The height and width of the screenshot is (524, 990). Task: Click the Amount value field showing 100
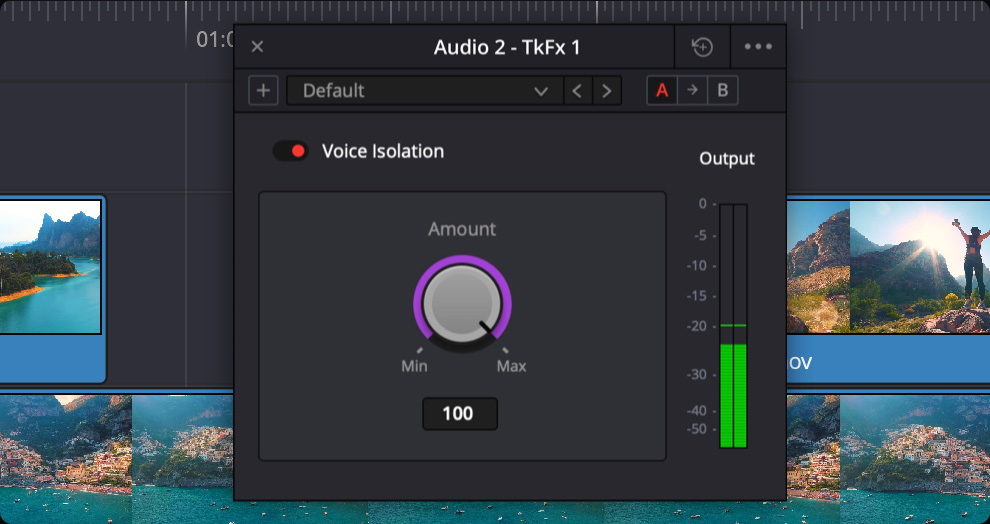pos(460,414)
